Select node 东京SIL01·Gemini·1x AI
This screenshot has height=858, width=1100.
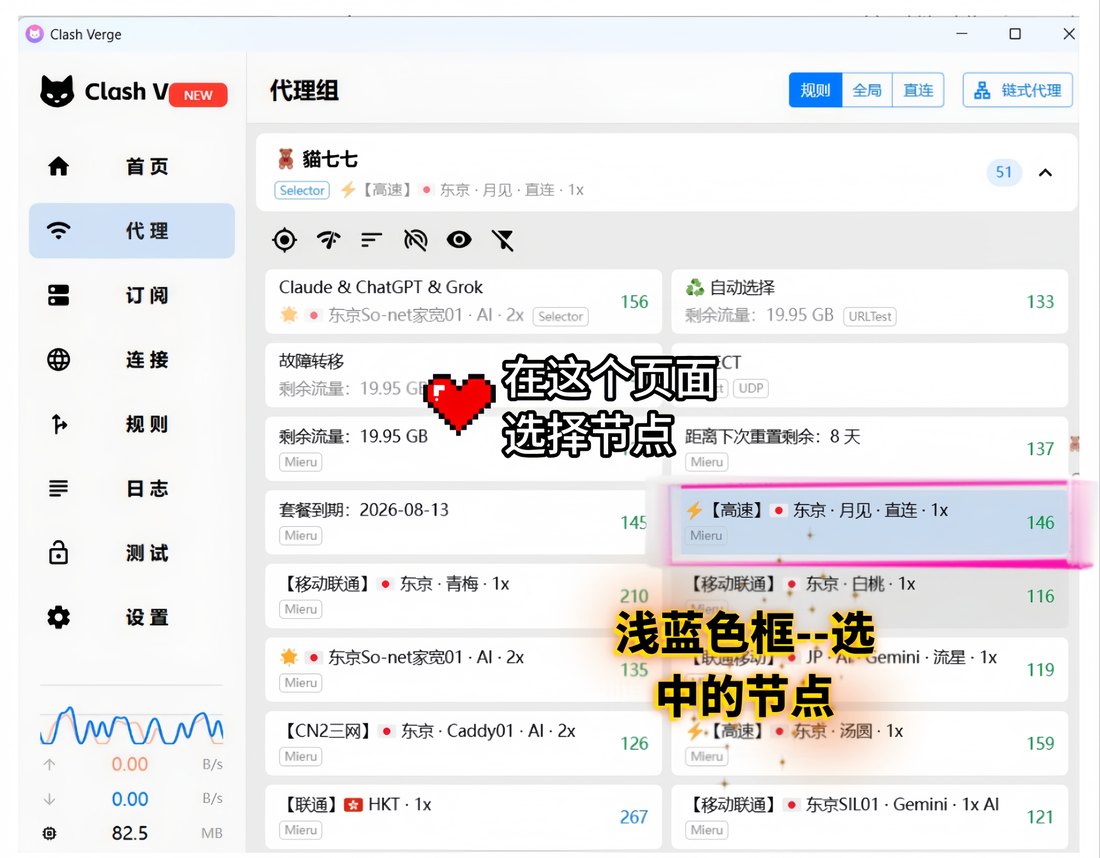869,817
